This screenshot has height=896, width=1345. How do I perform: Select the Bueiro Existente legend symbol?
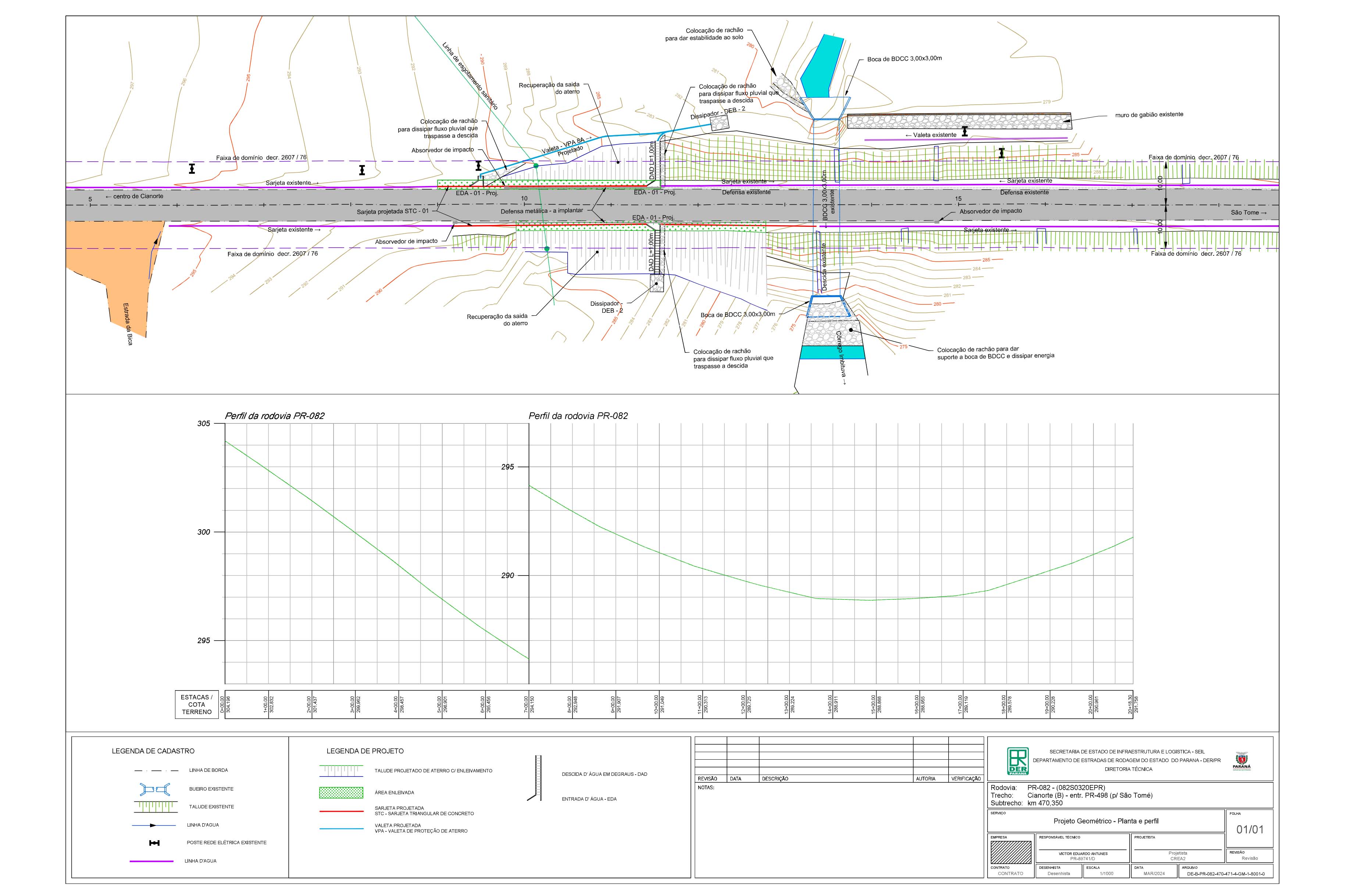point(154,789)
